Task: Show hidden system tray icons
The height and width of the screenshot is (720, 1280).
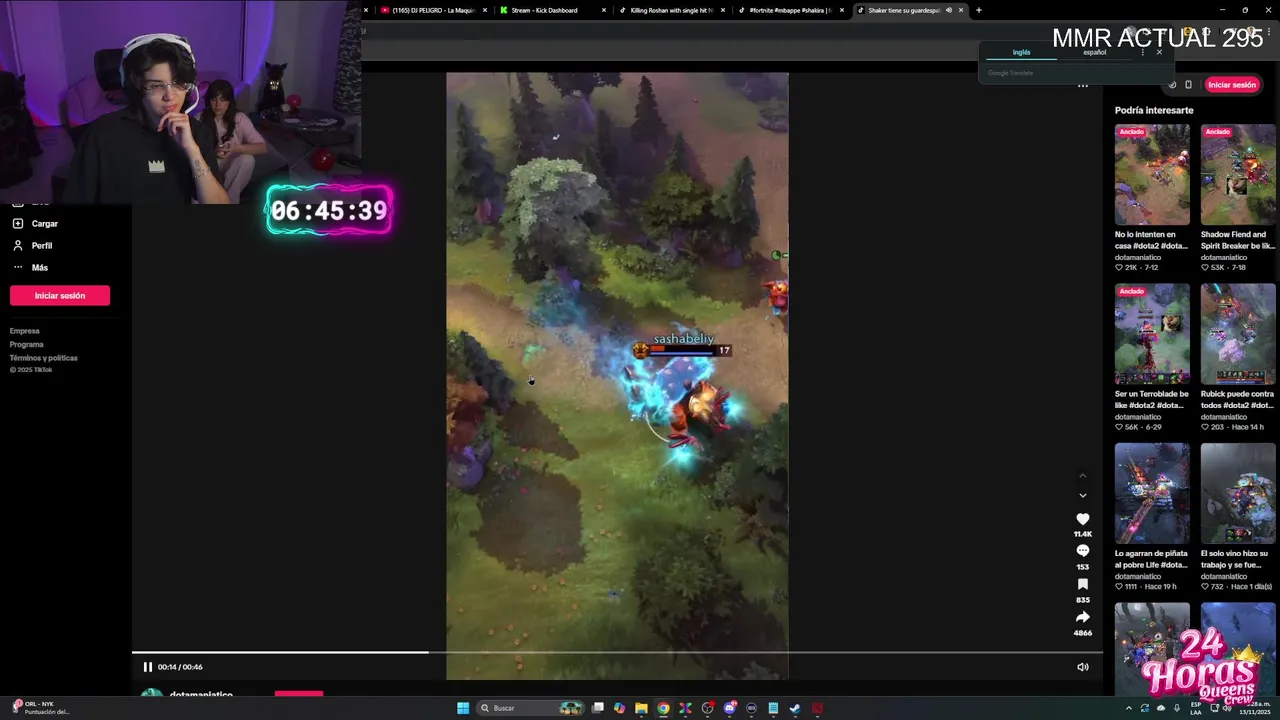Action: tap(1129, 708)
